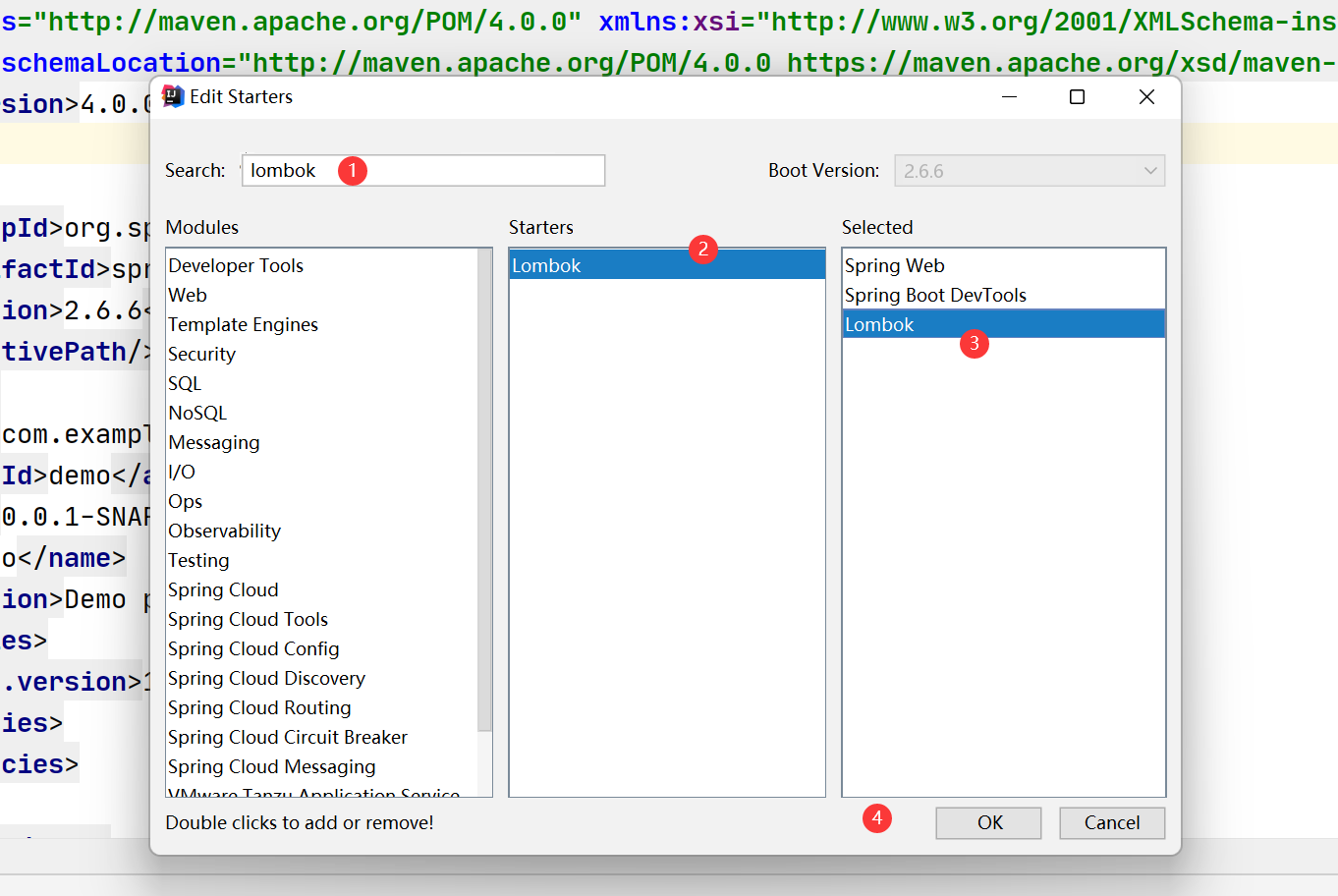Open the Testing module category
The image size is (1338, 896).
pos(198,560)
